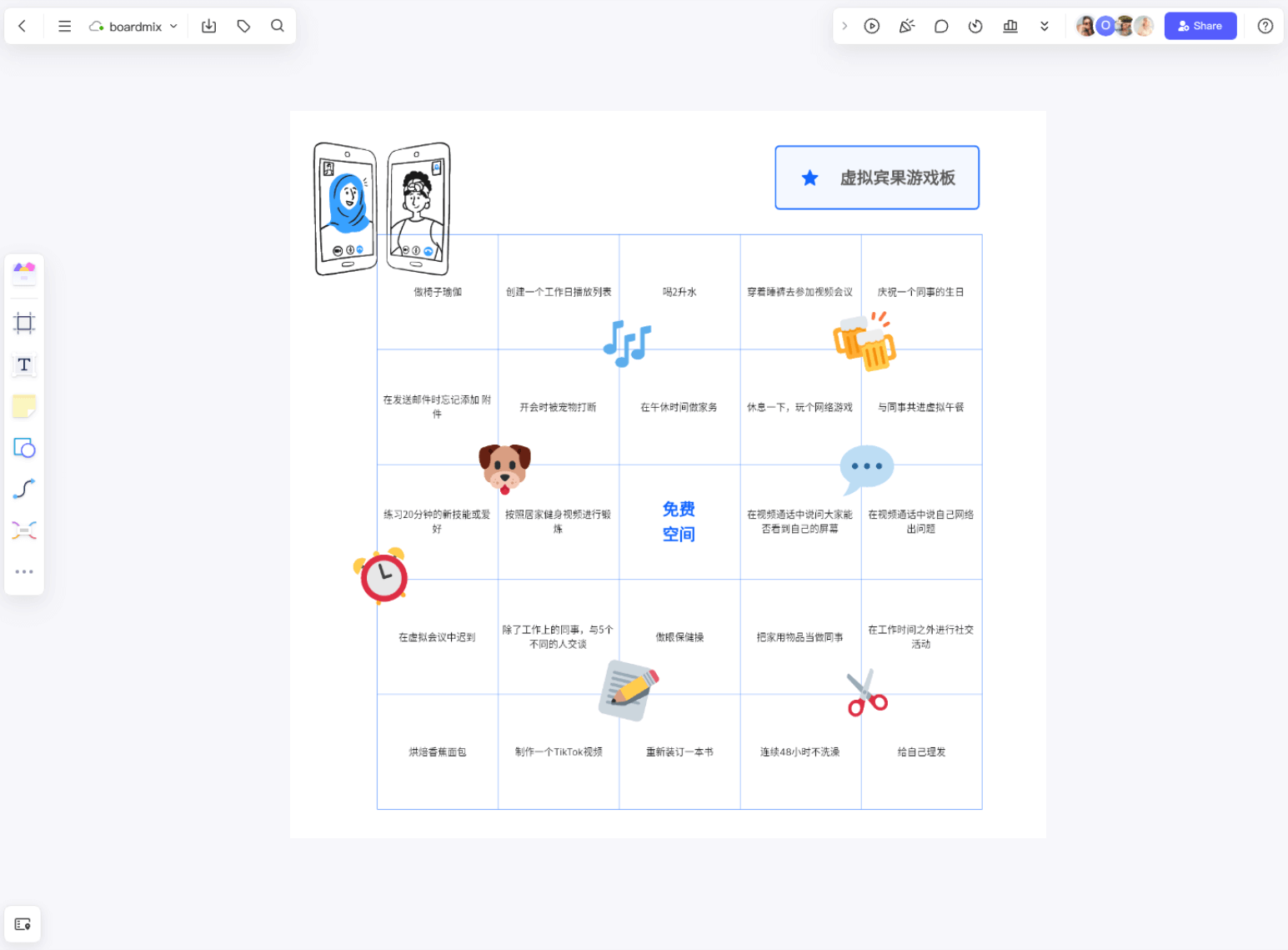
Task: Open the tag icon in top toolbar
Action: pos(243,26)
